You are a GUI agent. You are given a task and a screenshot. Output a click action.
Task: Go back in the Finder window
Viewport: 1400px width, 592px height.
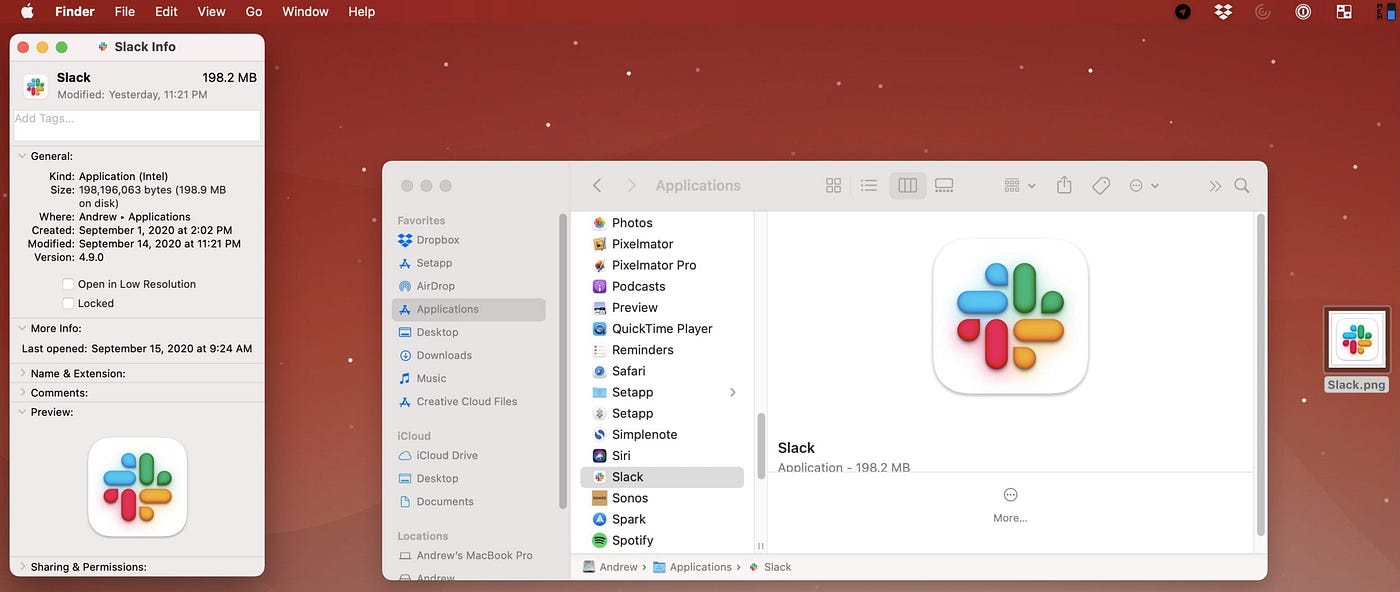point(597,185)
